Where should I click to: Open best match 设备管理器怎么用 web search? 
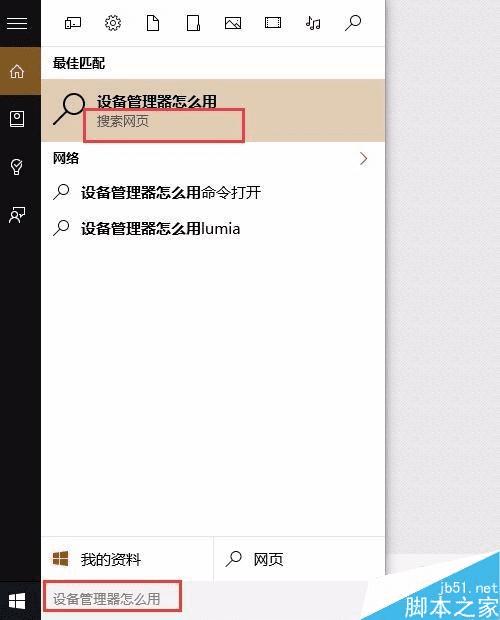213,111
